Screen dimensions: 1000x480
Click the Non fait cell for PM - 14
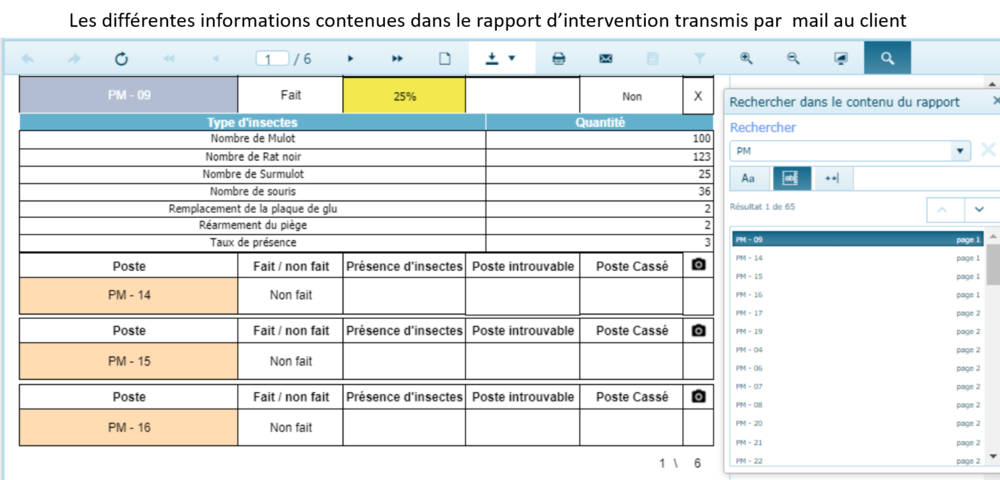[291, 296]
